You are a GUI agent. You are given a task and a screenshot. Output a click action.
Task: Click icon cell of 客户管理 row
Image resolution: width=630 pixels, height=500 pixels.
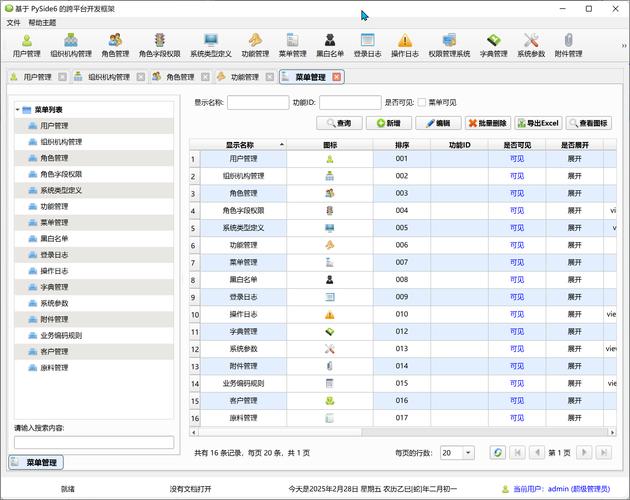329,401
